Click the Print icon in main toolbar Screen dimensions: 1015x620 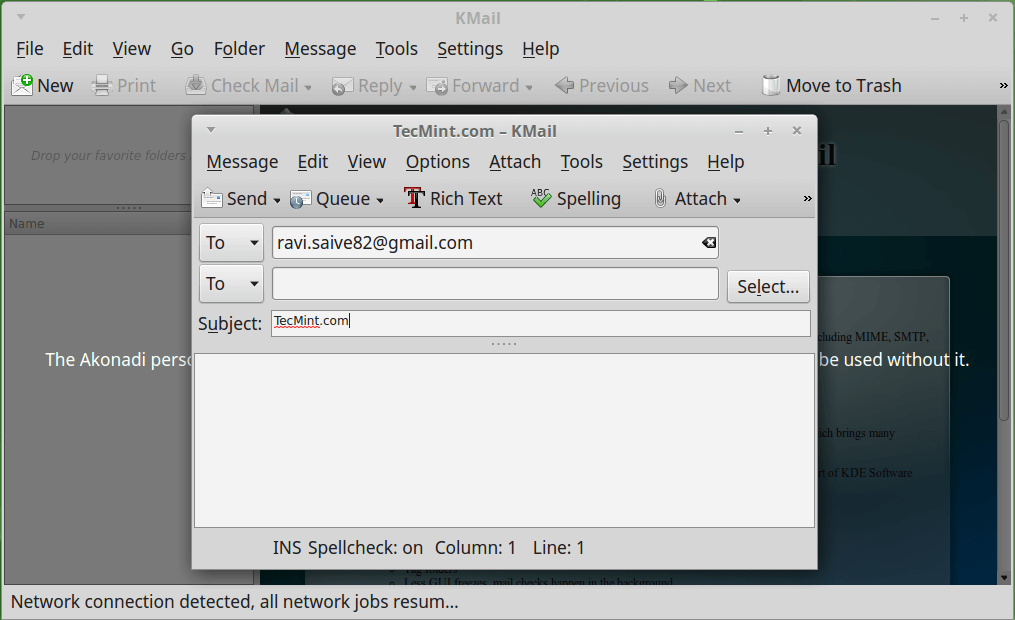pos(102,85)
